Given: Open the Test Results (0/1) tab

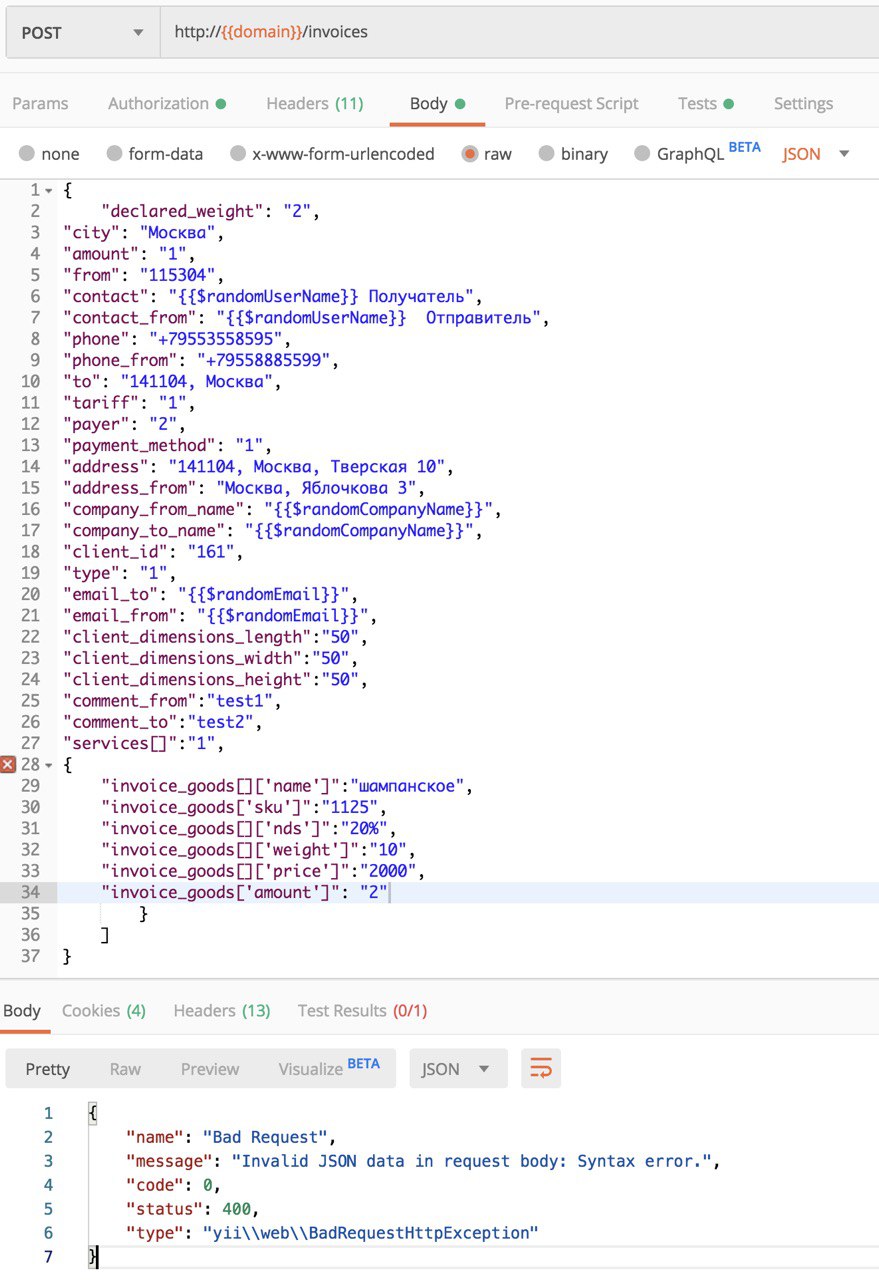Looking at the screenshot, I should pyautogui.click(x=362, y=1011).
